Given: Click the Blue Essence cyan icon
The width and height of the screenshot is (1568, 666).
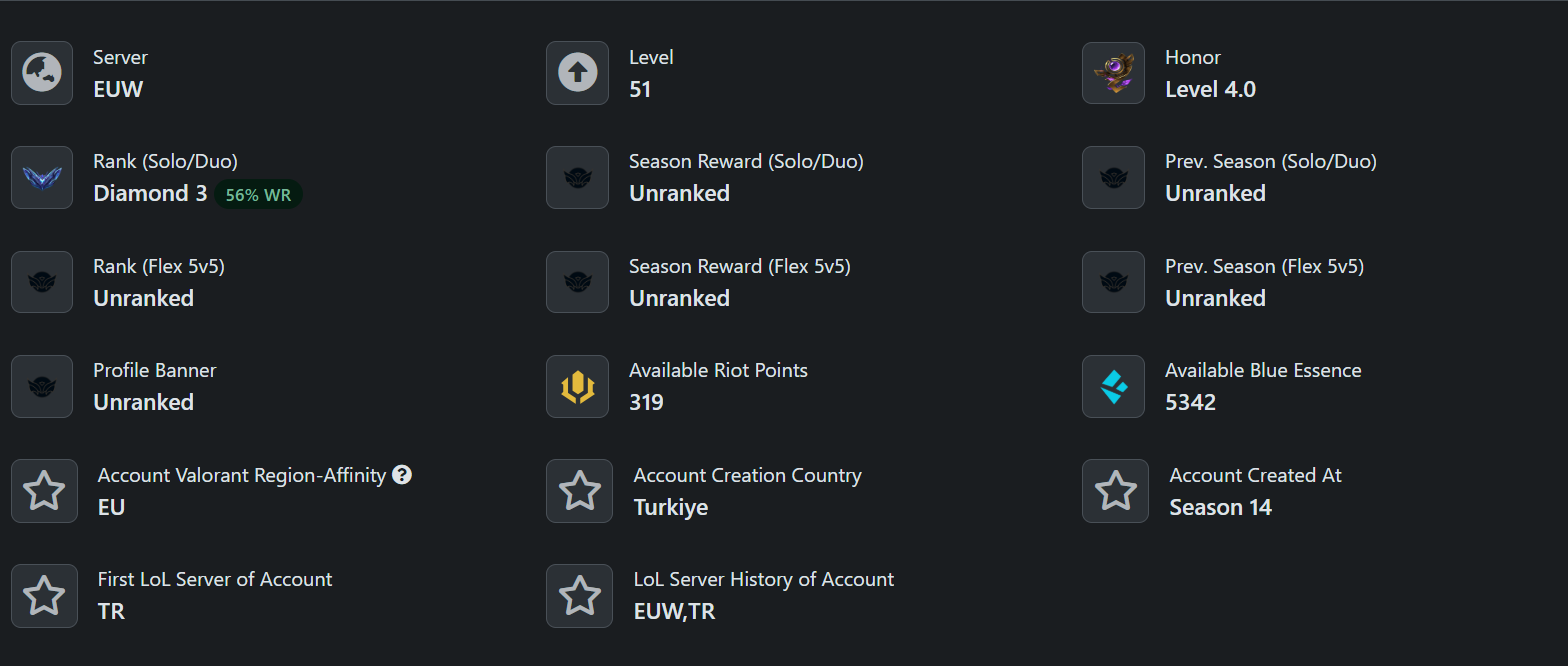Looking at the screenshot, I should click(x=1113, y=386).
